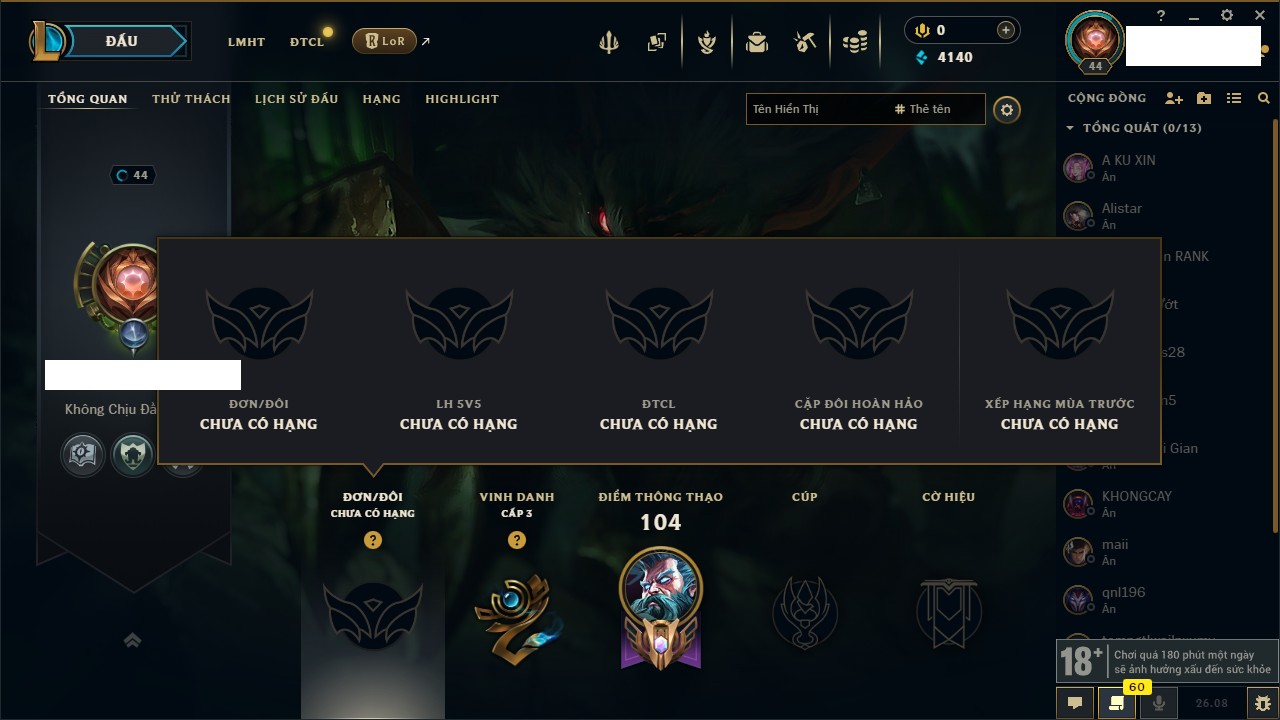Click the add friend icon
Image resolution: width=1280 pixels, height=720 pixels.
(x=1174, y=98)
